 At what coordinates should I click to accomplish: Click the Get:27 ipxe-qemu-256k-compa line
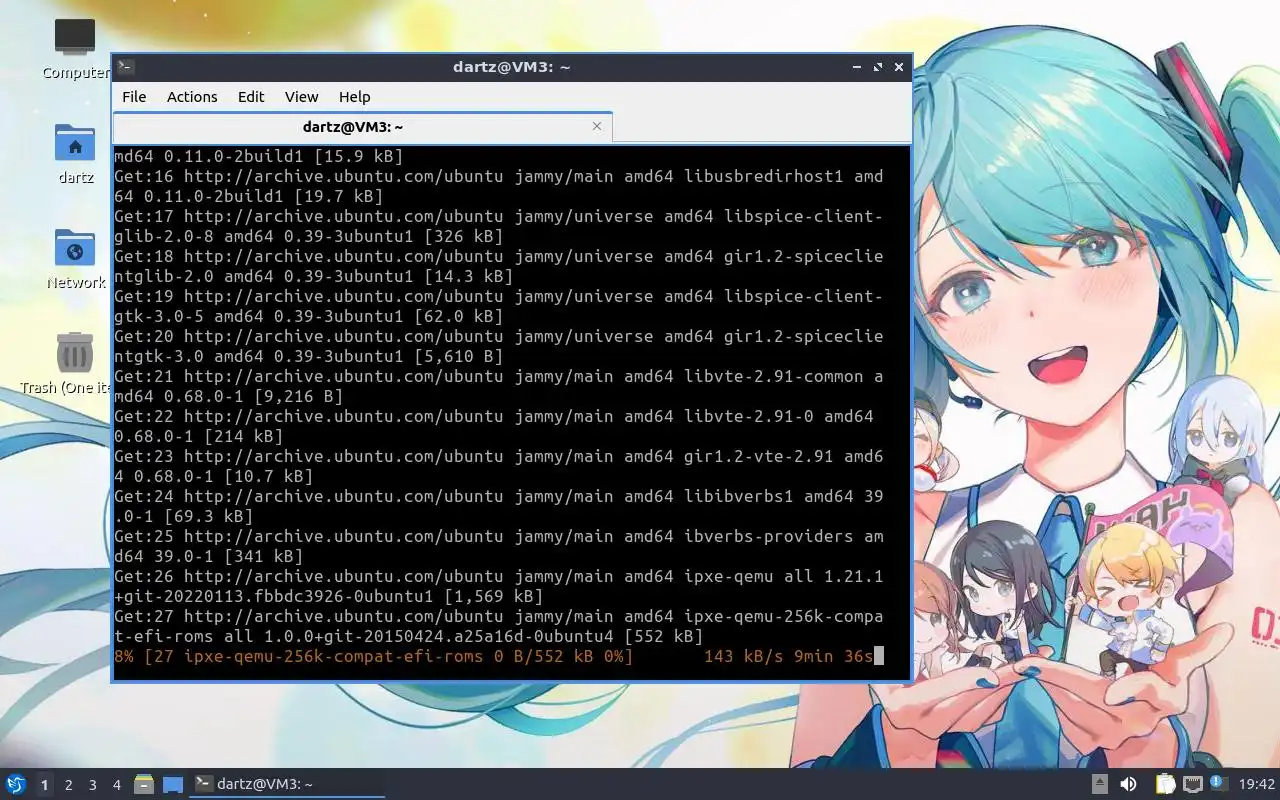(x=499, y=626)
